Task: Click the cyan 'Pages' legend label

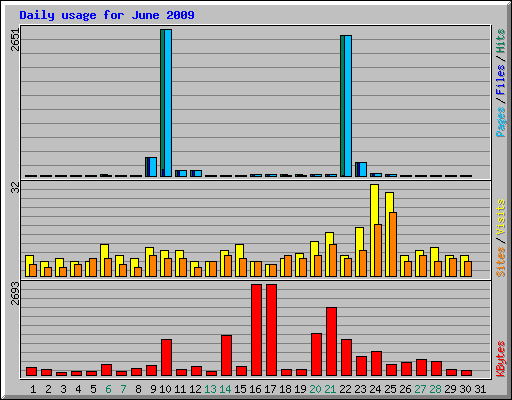Action: 501,122
